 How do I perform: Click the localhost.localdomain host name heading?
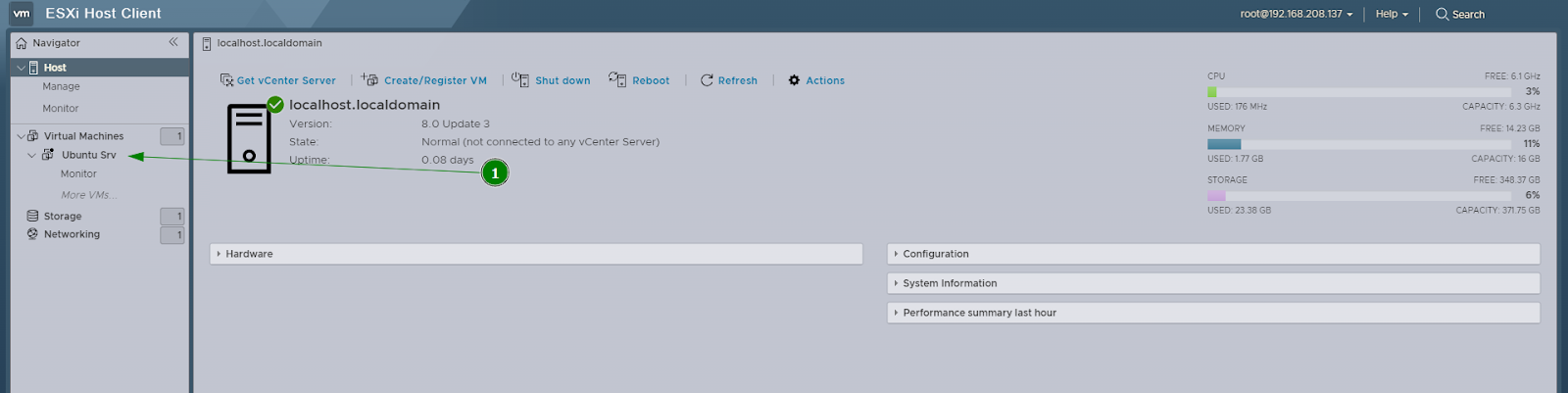pyautogui.click(x=365, y=105)
